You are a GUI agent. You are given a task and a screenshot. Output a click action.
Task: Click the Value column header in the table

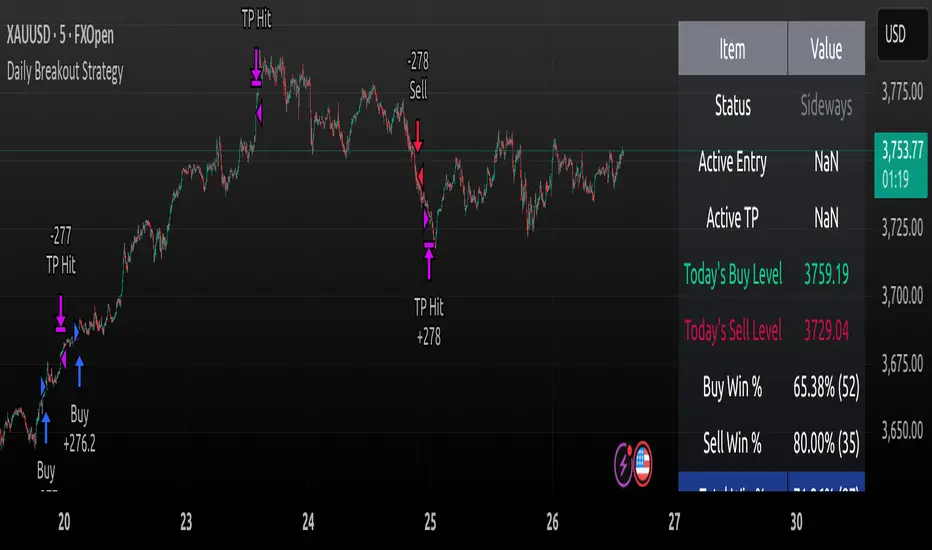tap(826, 49)
